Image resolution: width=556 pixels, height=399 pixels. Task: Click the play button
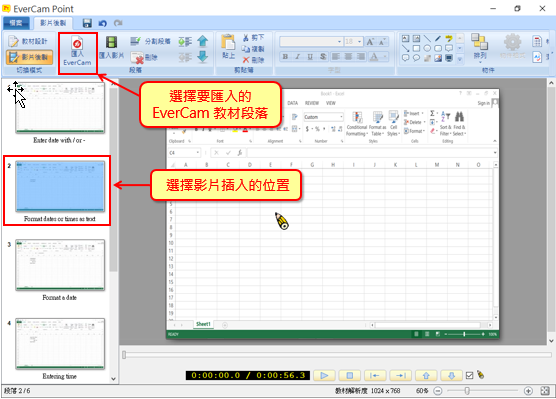324,375
